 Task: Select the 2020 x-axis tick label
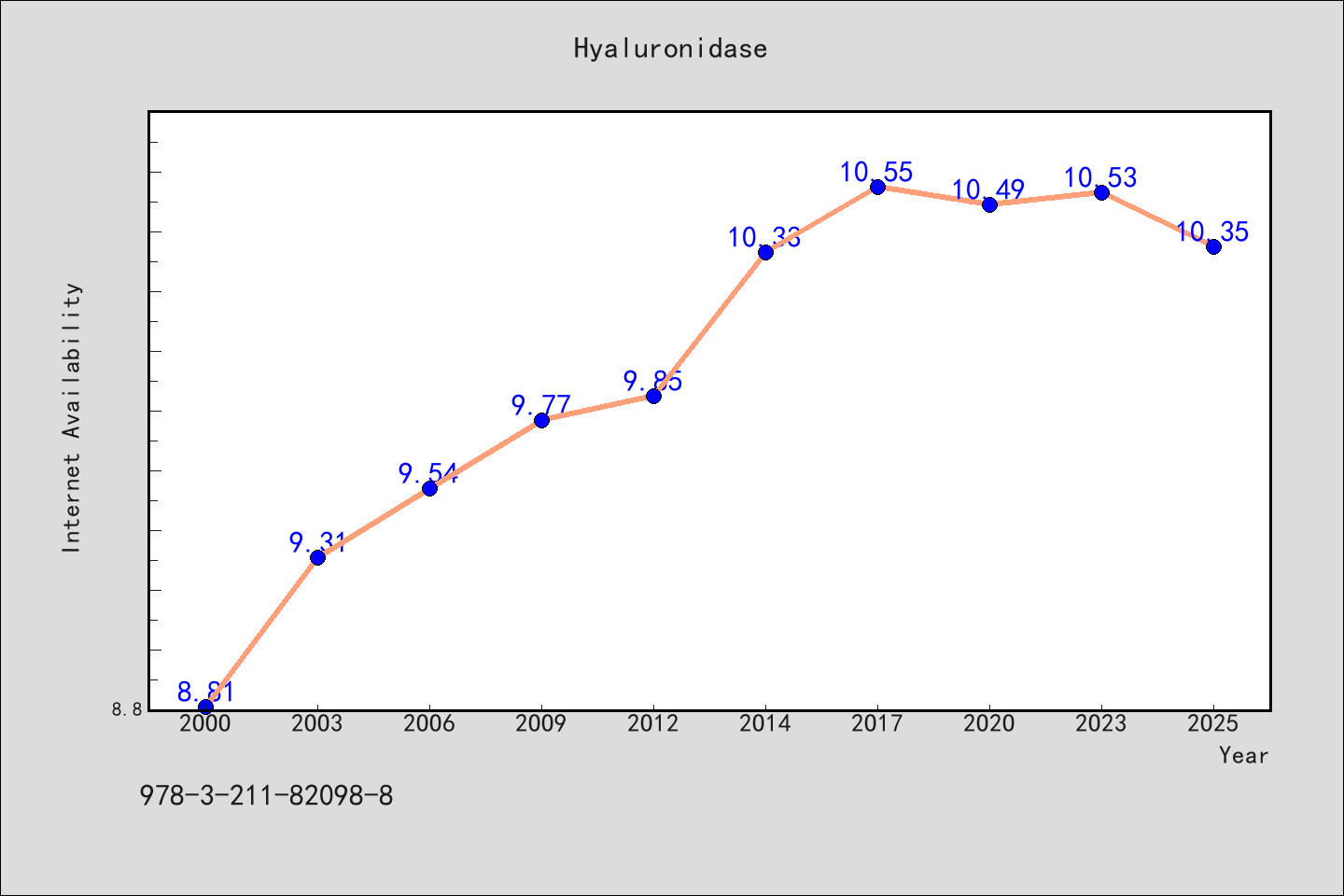pyautogui.click(x=989, y=723)
